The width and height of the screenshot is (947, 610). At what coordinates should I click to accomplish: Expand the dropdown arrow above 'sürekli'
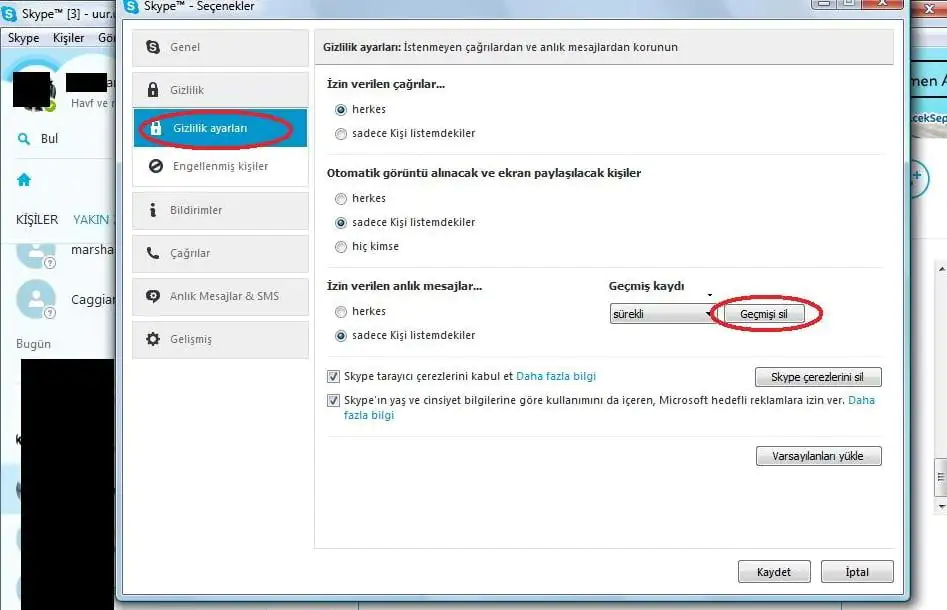[710, 295]
